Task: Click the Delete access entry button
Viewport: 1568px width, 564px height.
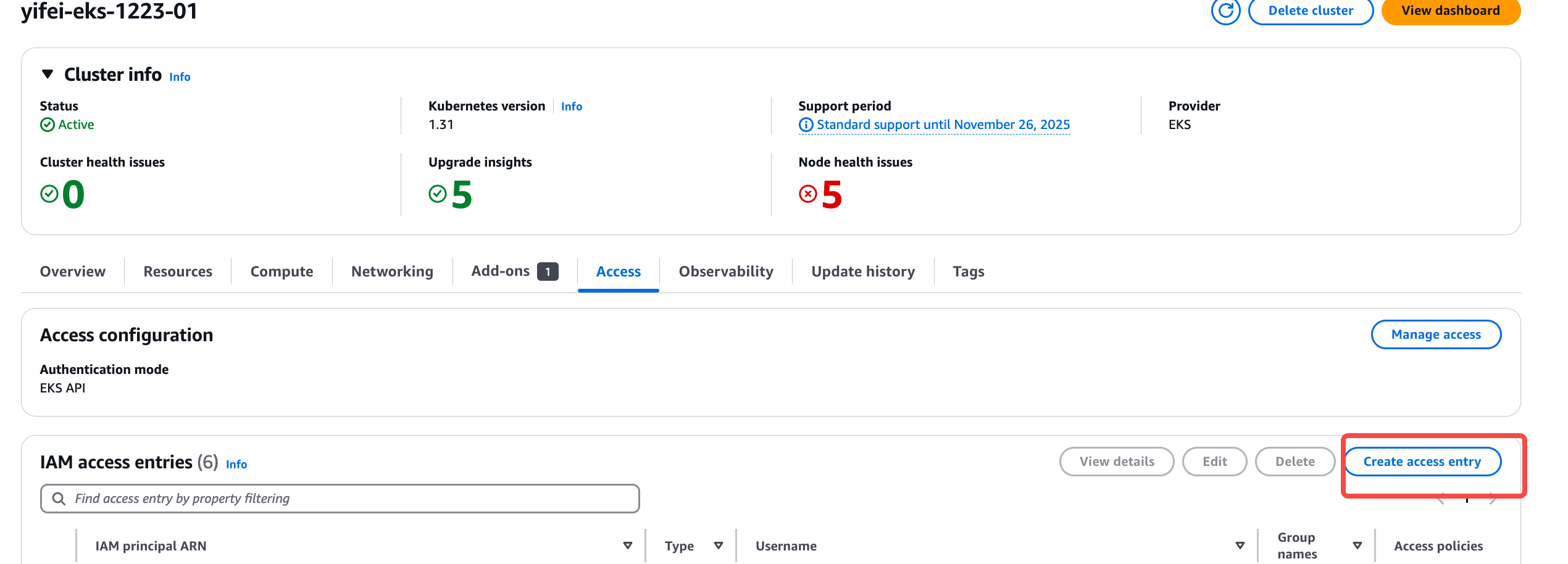Action: 1295,462
